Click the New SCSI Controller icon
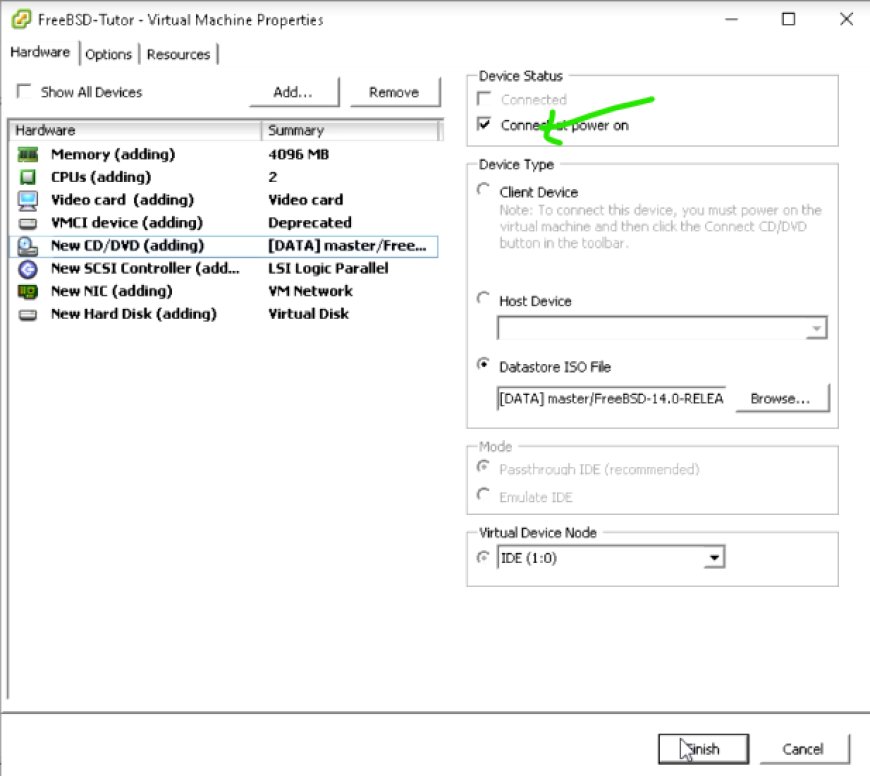This screenshot has width=870, height=776. pos(28,269)
